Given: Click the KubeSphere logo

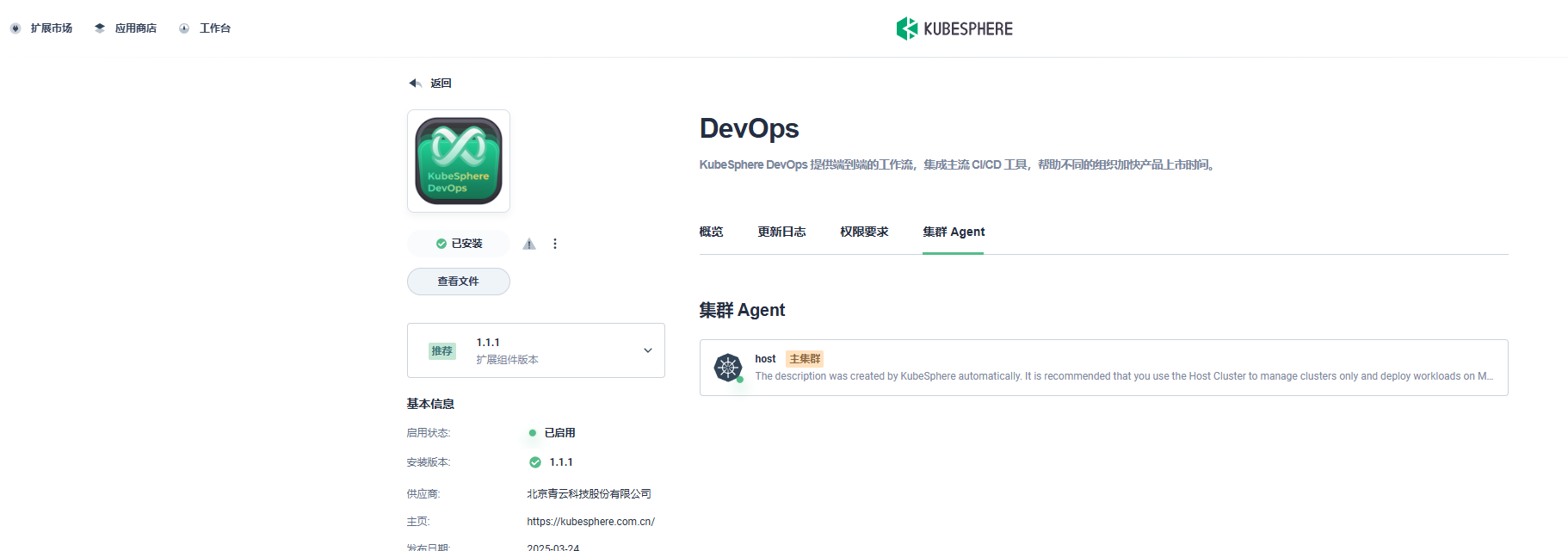Looking at the screenshot, I should [x=954, y=28].
